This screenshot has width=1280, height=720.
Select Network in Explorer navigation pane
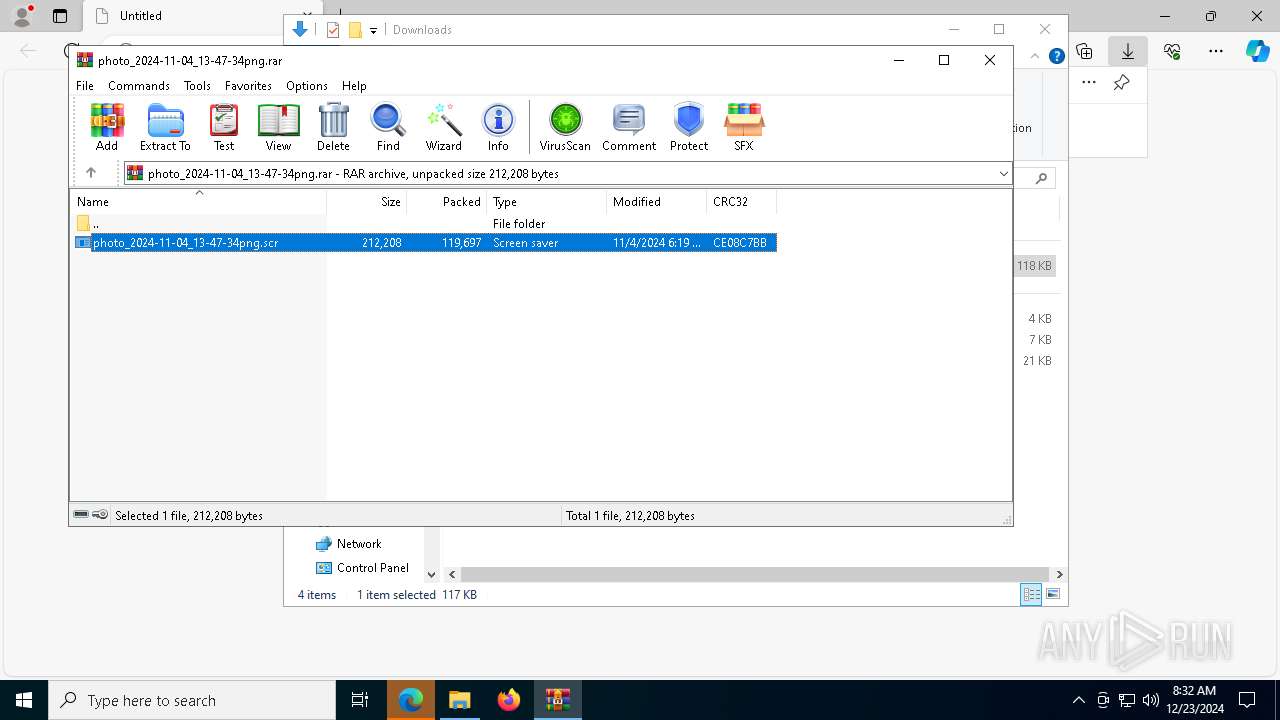(359, 544)
